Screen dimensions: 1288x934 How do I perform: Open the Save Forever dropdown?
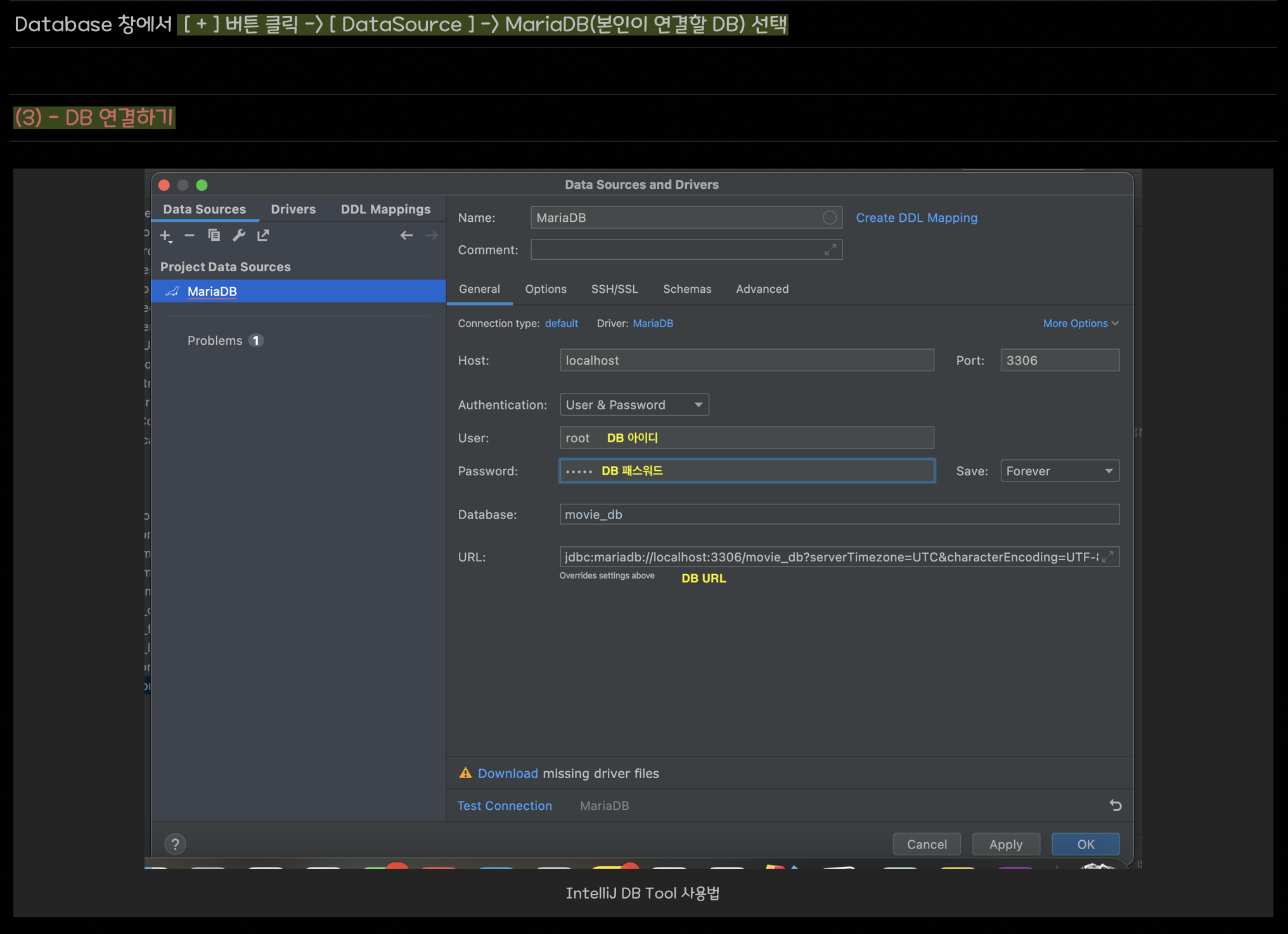pos(1059,471)
